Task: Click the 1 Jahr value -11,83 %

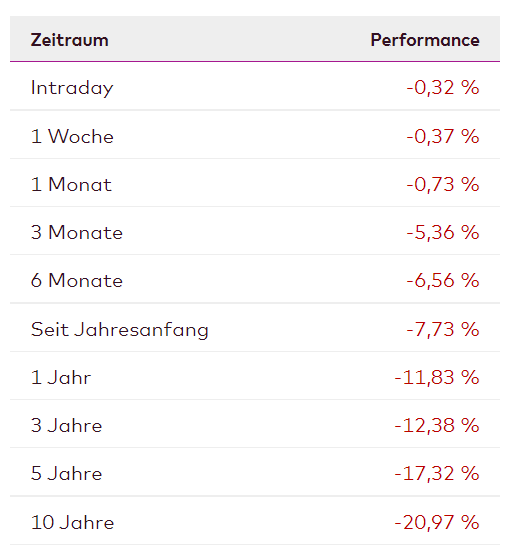Action: pyautogui.click(x=437, y=377)
